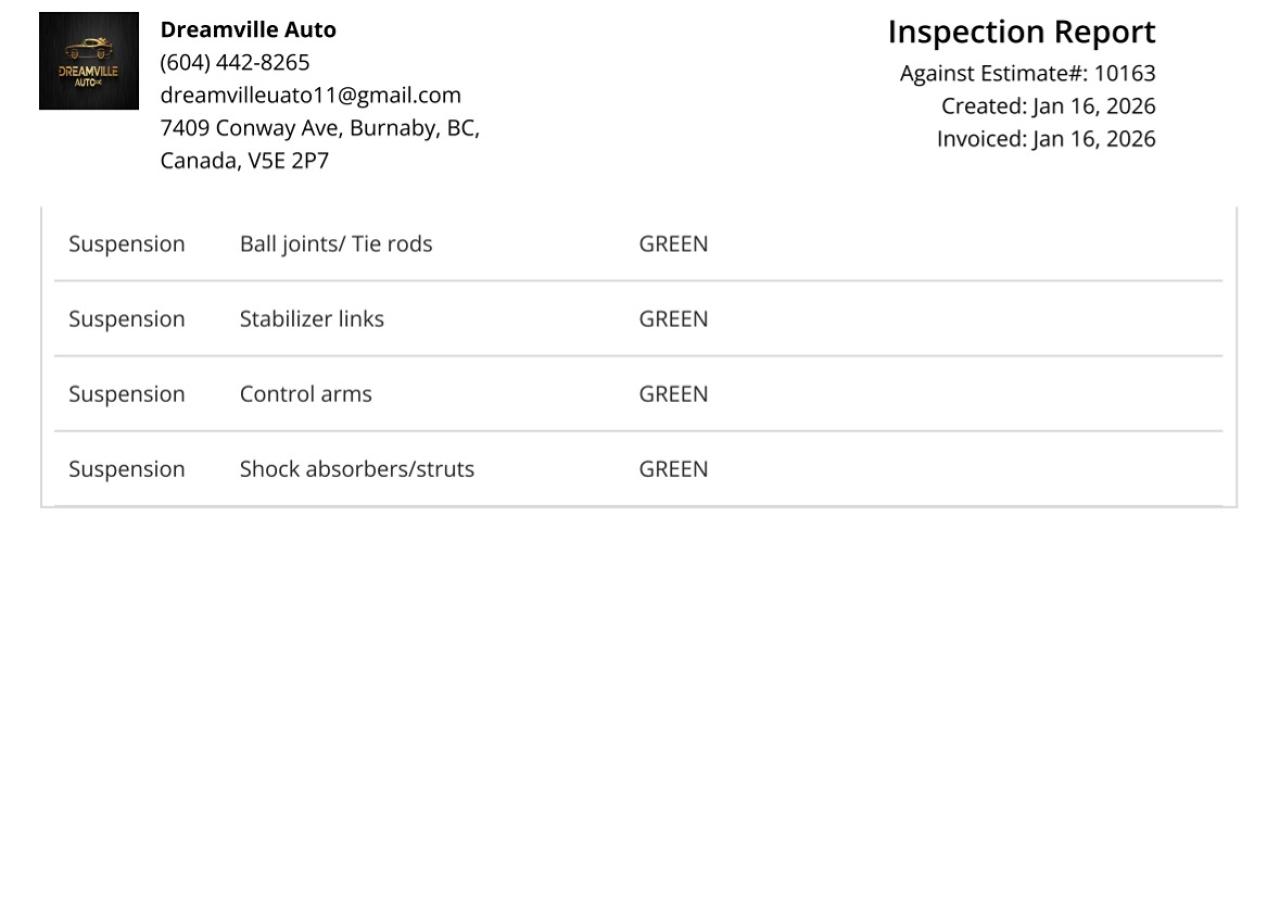Click Suspension category in the Stabilizer links row
Viewport: 1280px width, 906px height.
coord(127,320)
